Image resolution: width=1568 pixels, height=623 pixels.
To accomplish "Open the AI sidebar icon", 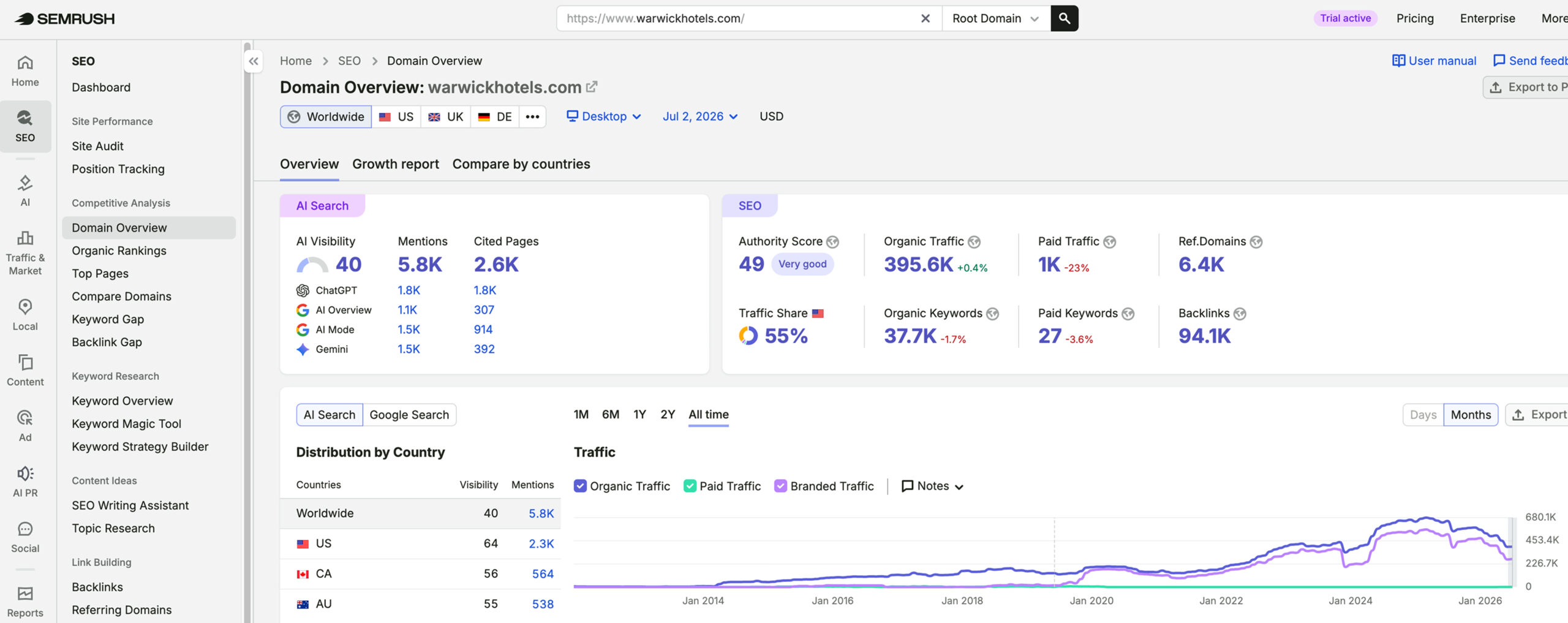I will (25, 191).
